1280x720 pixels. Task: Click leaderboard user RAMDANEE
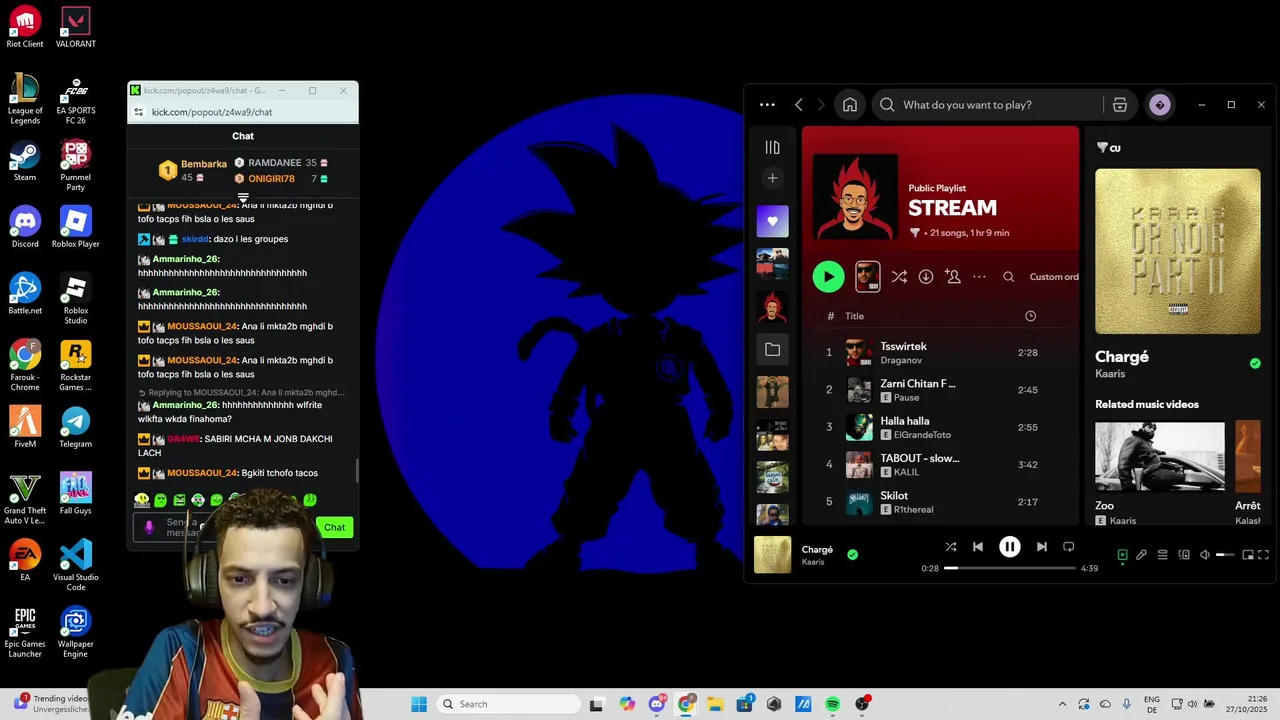(x=275, y=163)
